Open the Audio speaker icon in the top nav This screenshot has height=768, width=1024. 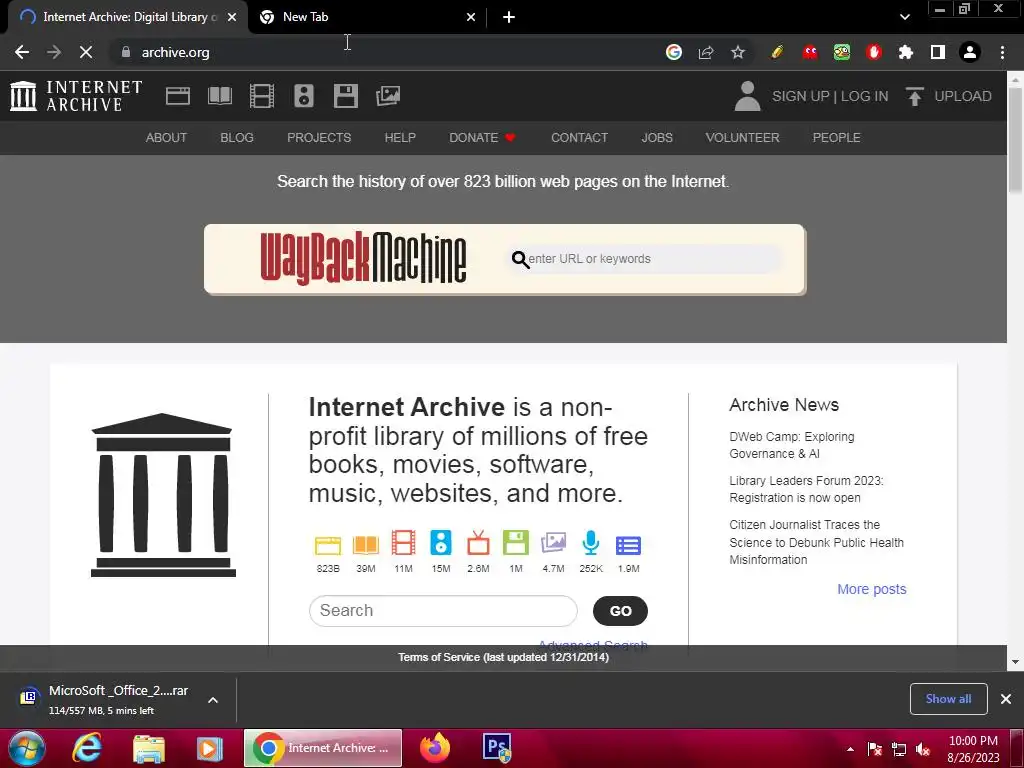click(x=304, y=96)
